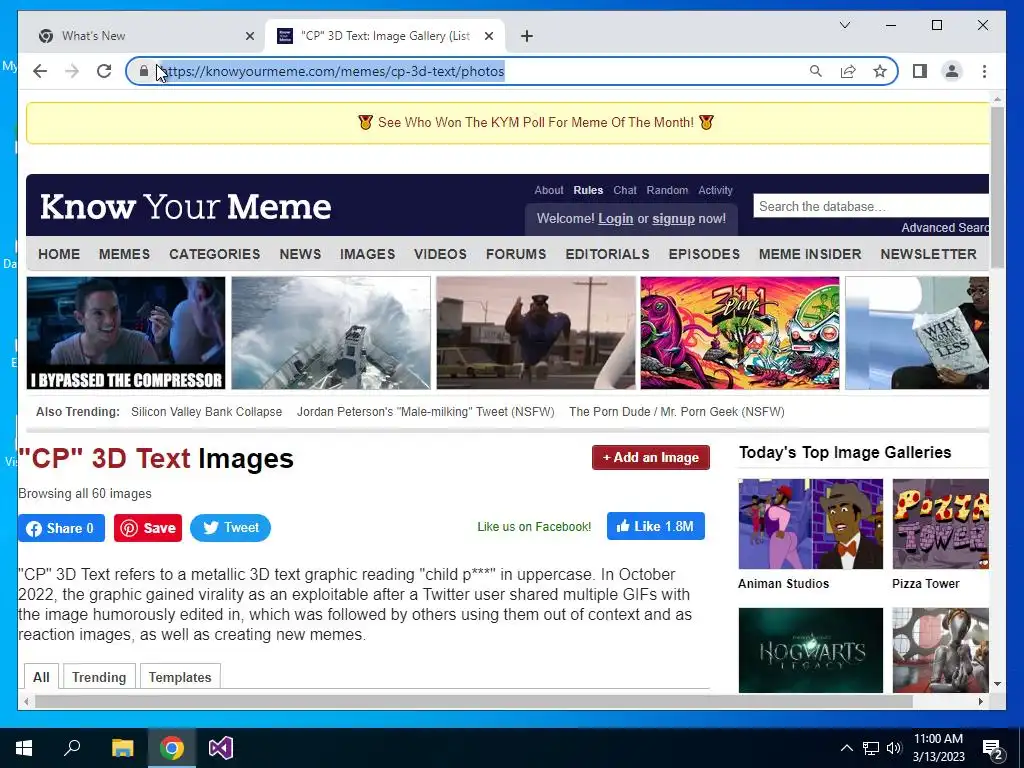
Task: Open CATEGORIES navigation item
Action: 214,254
